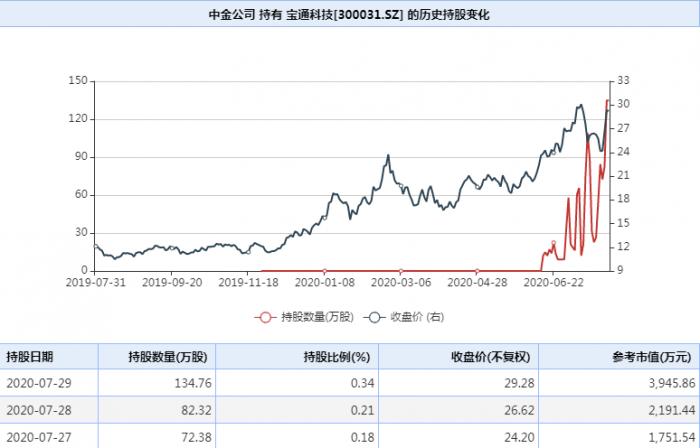Click x-axis label 2020-04-28
Viewport: 700px width, 448px height.
tap(477, 282)
